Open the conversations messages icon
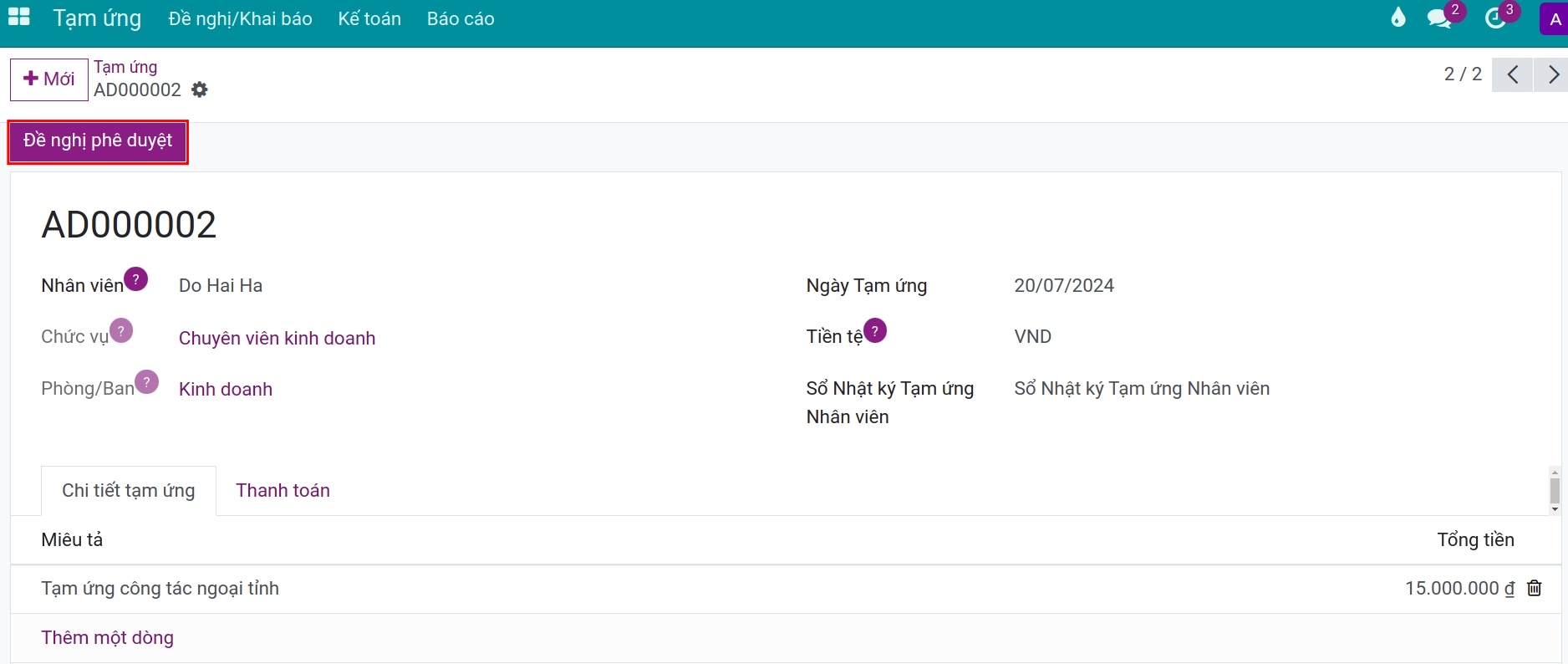The height and width of the screenshot is (664, 1568). pos(1439,18)
